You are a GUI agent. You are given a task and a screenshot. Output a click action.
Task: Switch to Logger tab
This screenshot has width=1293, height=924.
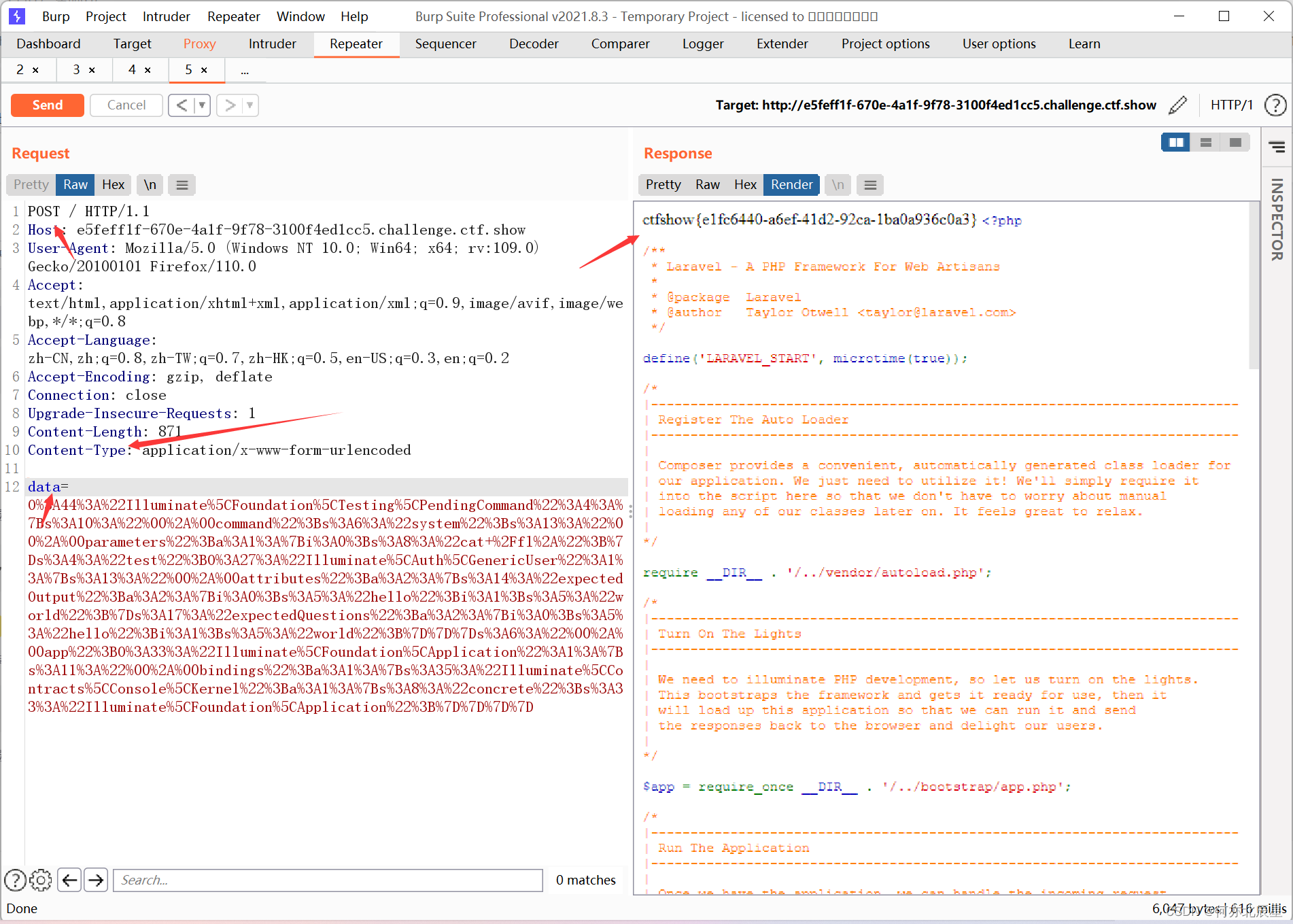click(703, 44)
